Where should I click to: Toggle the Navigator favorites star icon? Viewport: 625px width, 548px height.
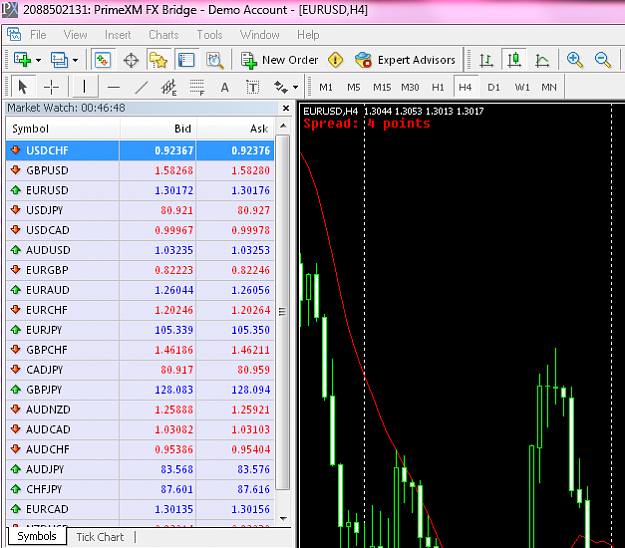(158, 60)
